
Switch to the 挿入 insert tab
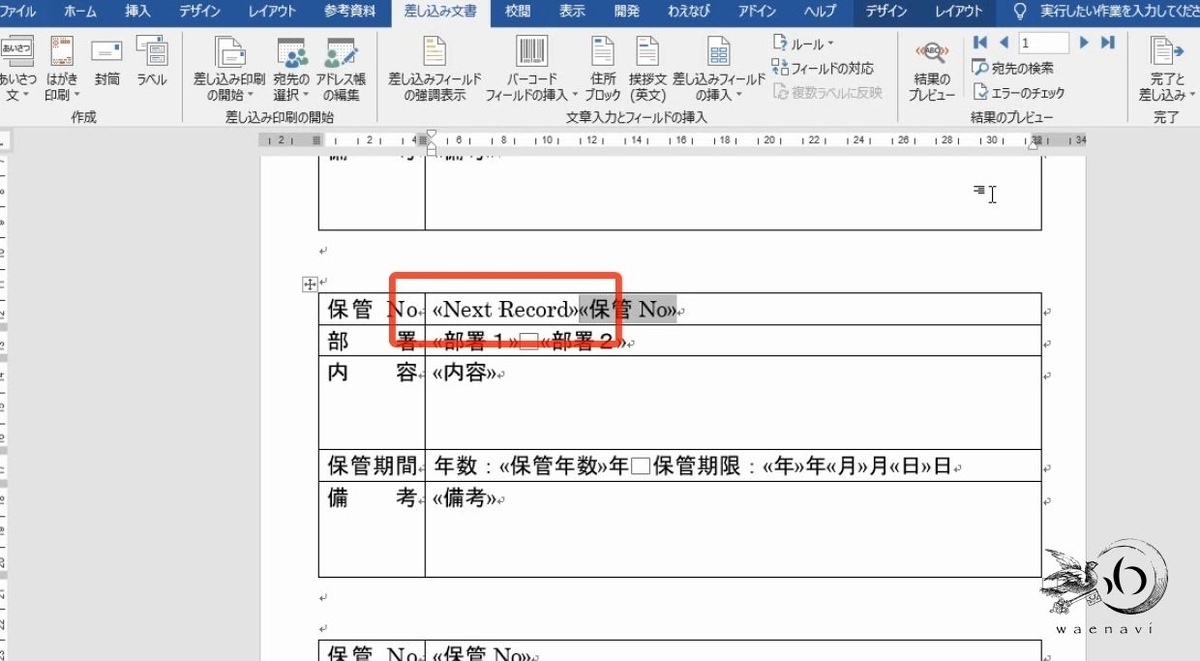pos(138,12)
